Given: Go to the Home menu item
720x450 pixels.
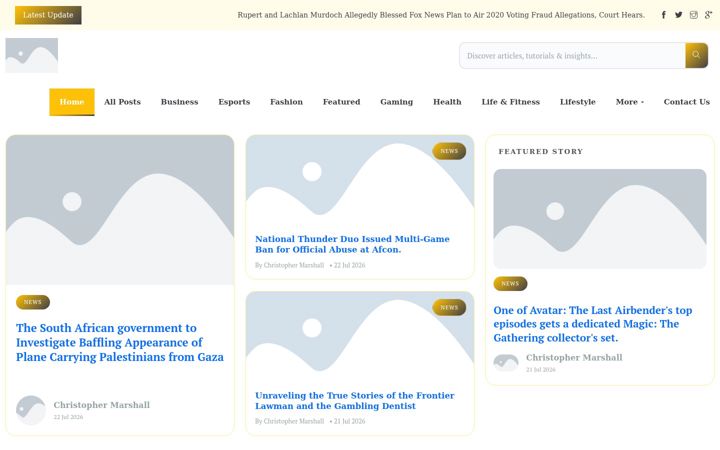Looking at the screenshot, I should point(72,102).
